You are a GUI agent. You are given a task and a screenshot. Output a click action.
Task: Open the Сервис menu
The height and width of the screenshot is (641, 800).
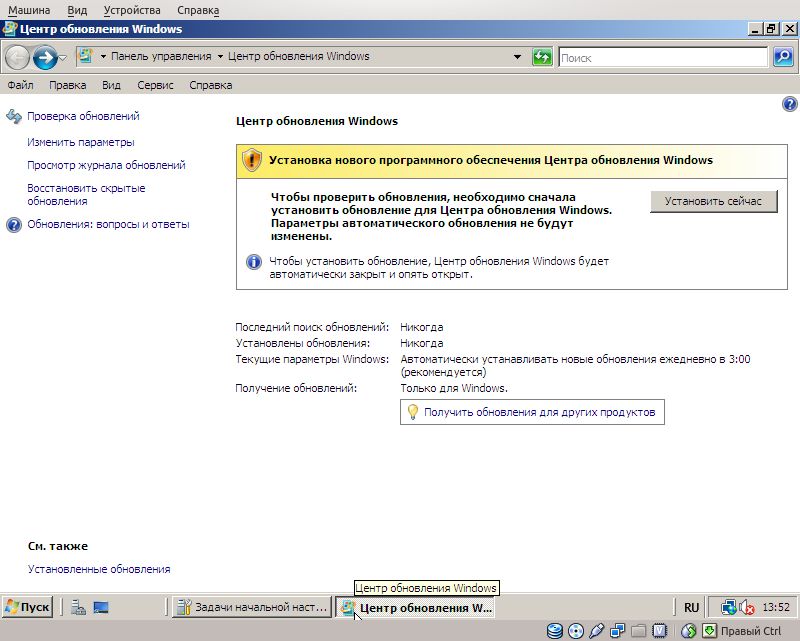(x=155, y=85)
